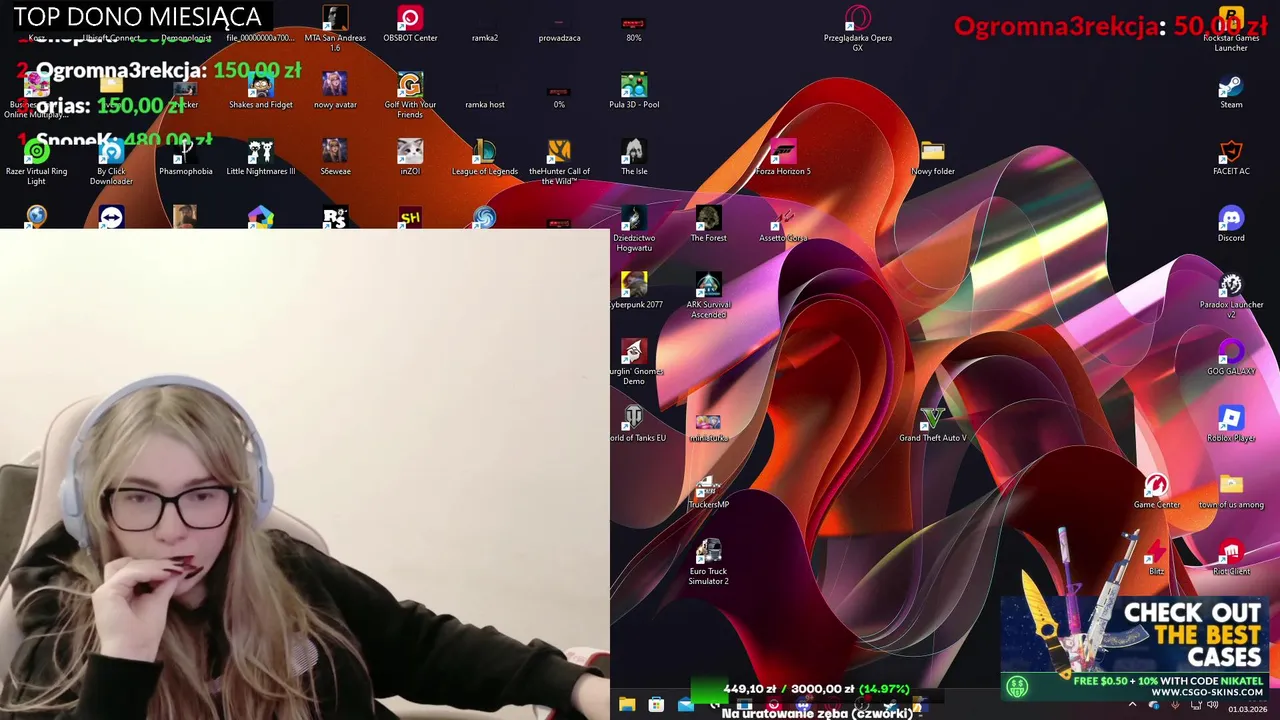Viewport: 1280px width, 720px height.
Task: Select ARK Survival Ascended icon
Action: [708, 296]
